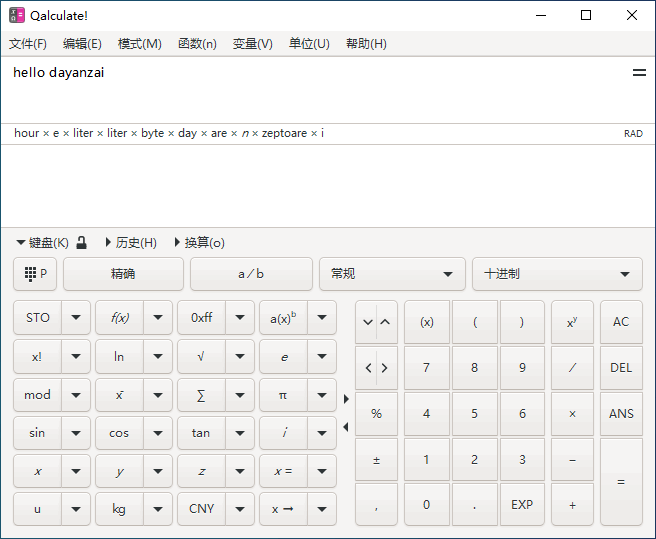Insert the π constant
The width and height of the screenshot is (656, 539).
tap(283, 395)
